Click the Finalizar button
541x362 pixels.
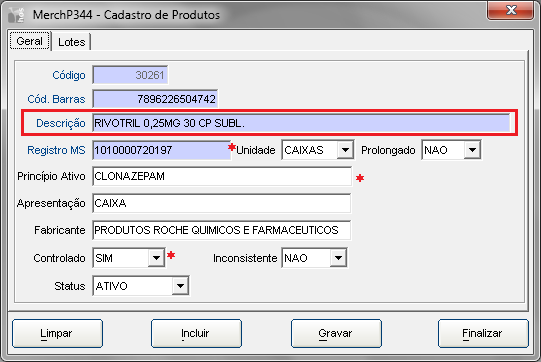483,333
